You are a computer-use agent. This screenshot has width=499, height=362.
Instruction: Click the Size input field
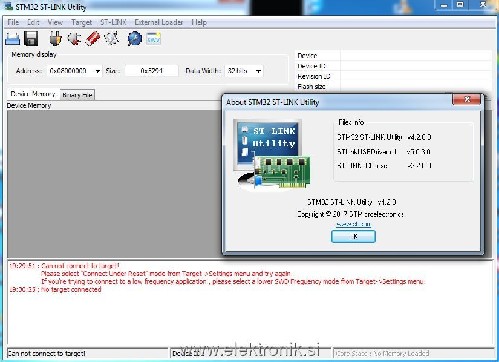tap(151, 71)
